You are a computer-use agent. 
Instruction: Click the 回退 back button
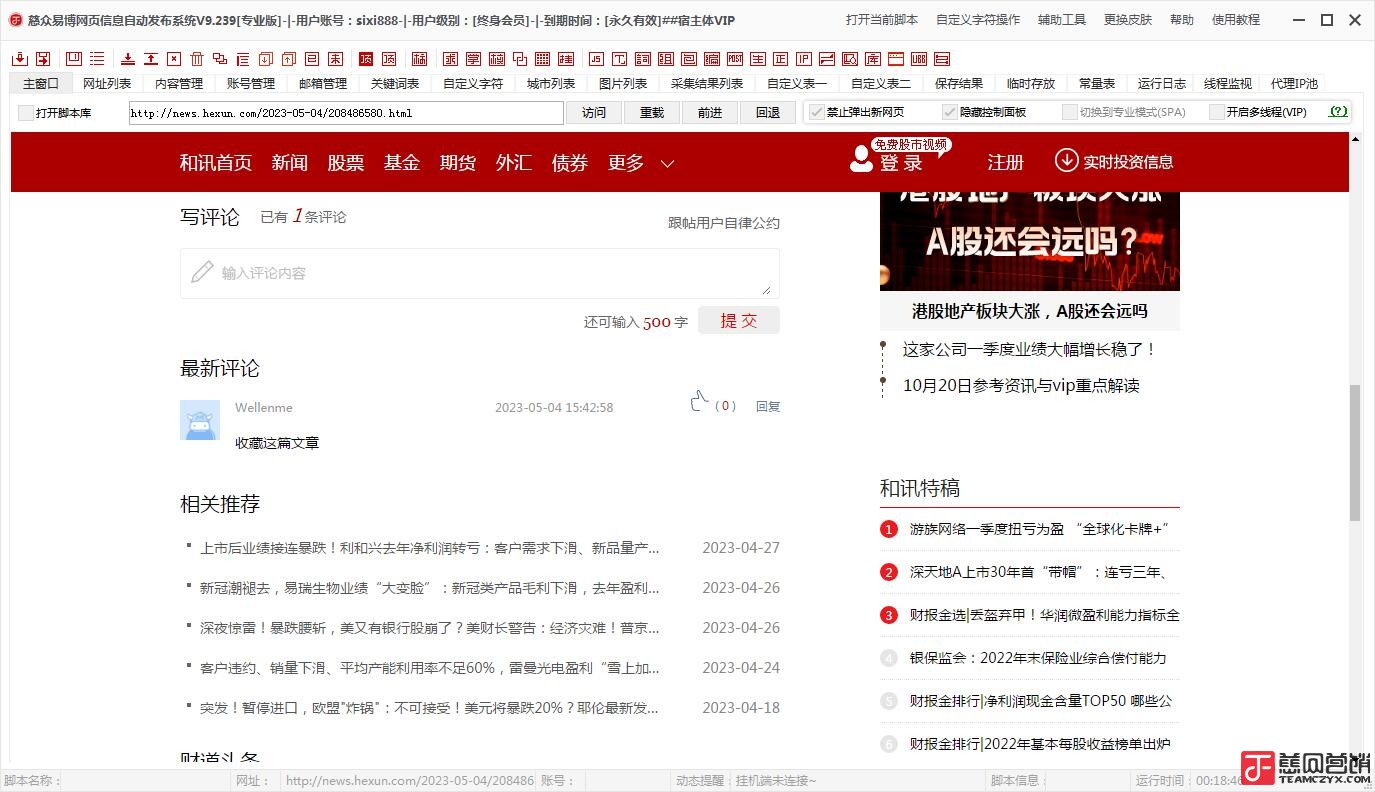pos(768,113)
